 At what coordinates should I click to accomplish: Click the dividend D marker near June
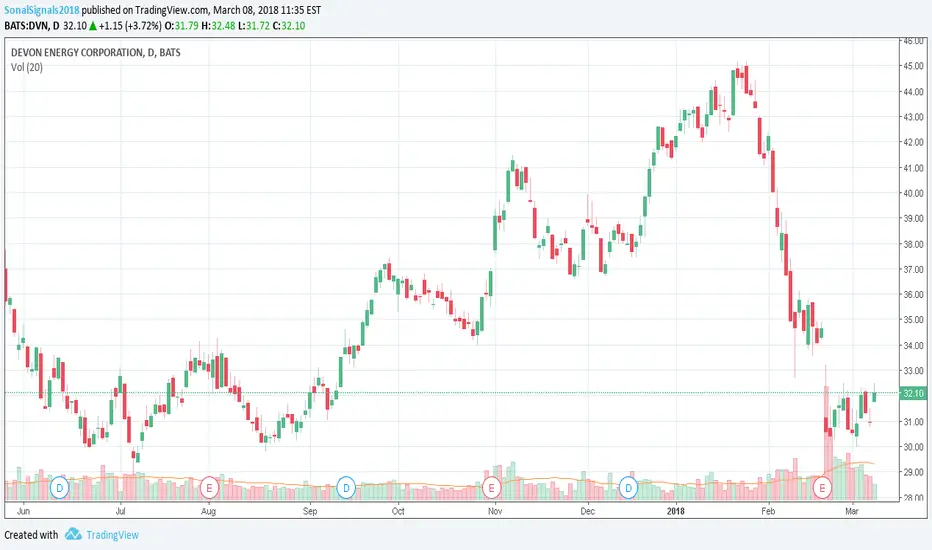pyautogui.click(x=59, y=488)
